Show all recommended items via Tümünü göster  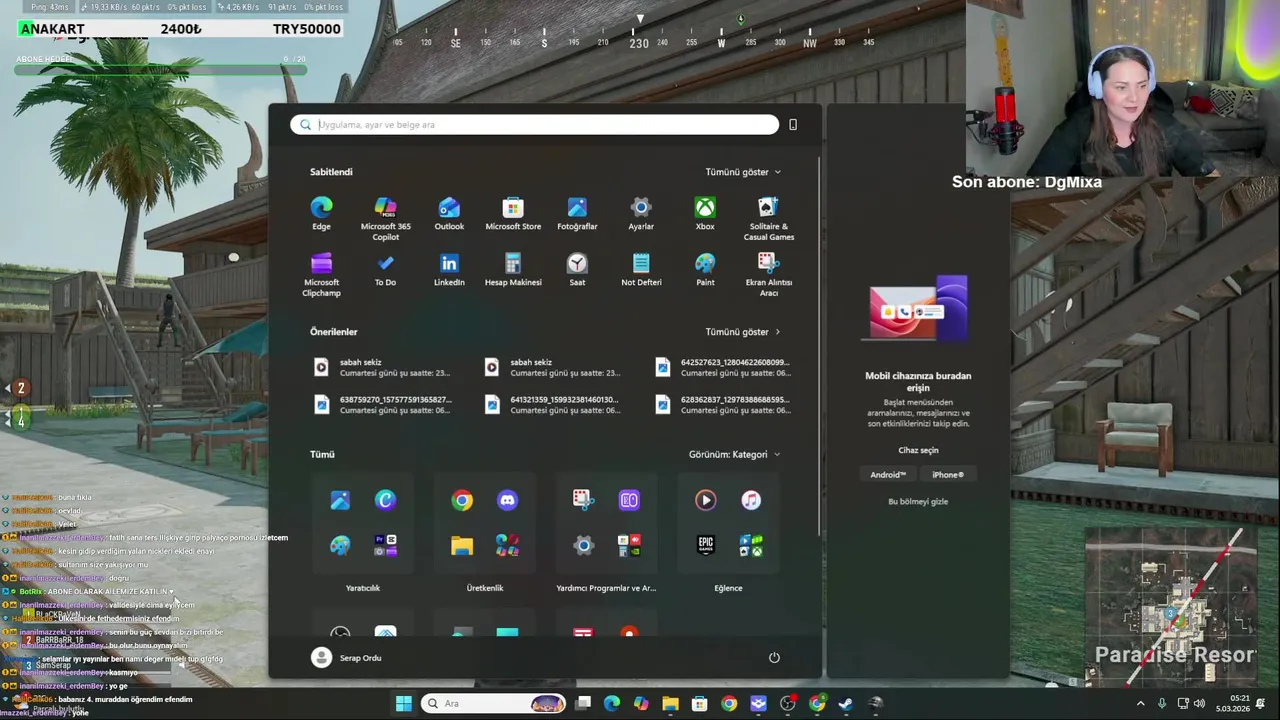coord(743,332)
